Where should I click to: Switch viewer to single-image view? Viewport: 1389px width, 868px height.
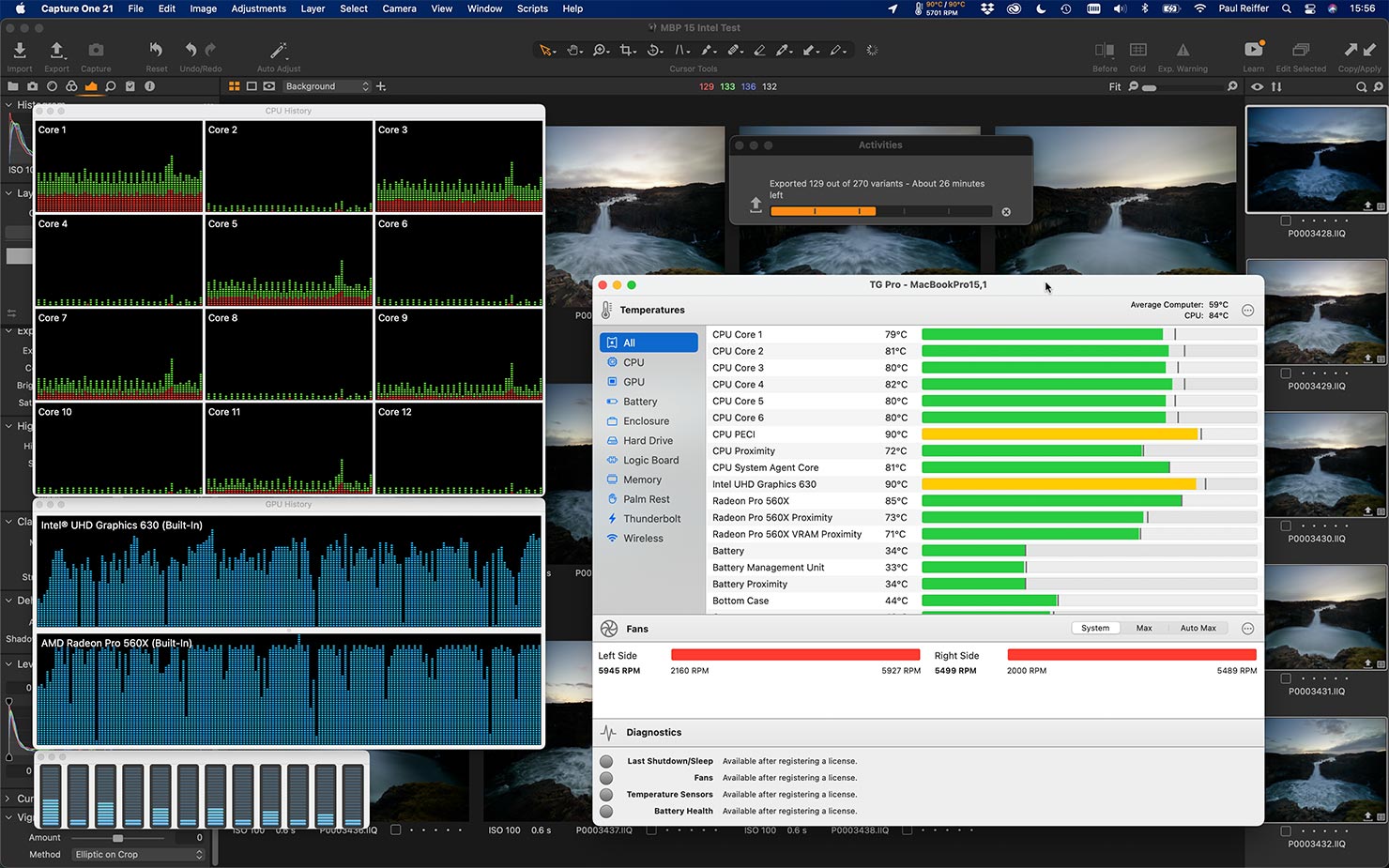pos(252,86)
